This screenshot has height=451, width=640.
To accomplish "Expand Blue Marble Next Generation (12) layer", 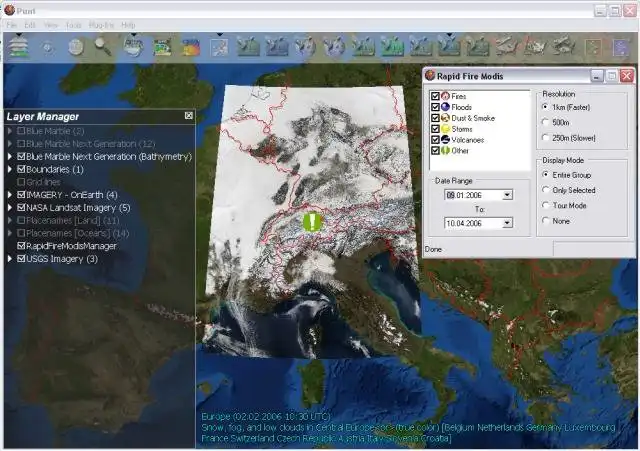I will 10,144.
